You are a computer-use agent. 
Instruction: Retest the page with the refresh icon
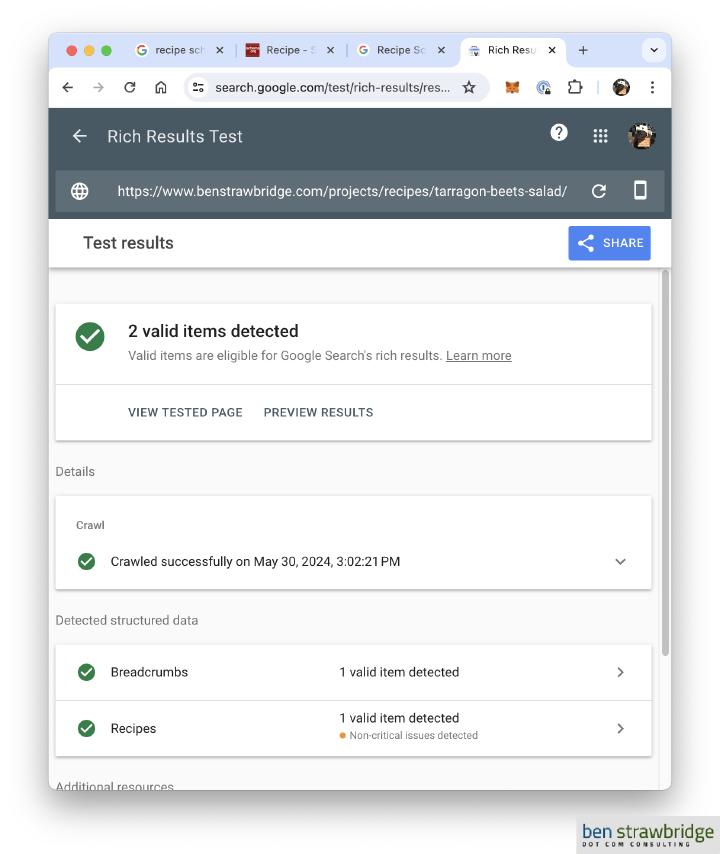(598, 190)
